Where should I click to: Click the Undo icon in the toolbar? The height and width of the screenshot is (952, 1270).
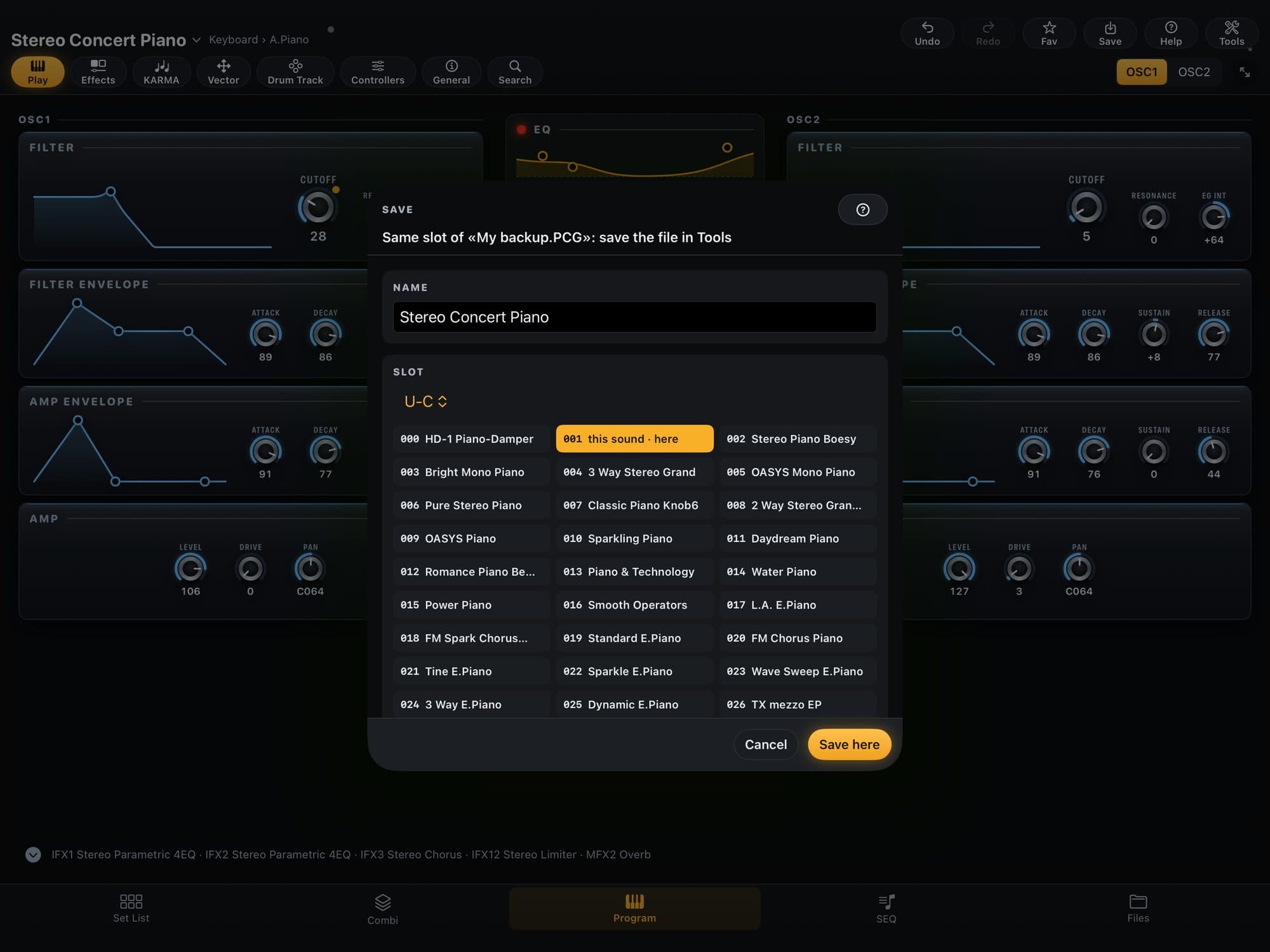[x=927, y=33]
